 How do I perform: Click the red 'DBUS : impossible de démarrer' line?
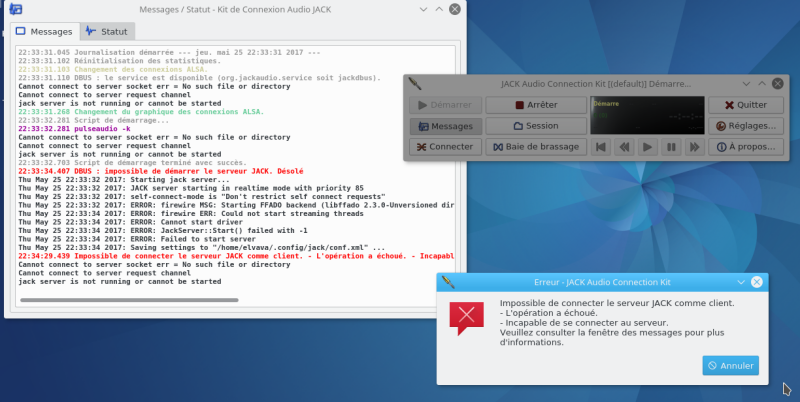(161, 171)
